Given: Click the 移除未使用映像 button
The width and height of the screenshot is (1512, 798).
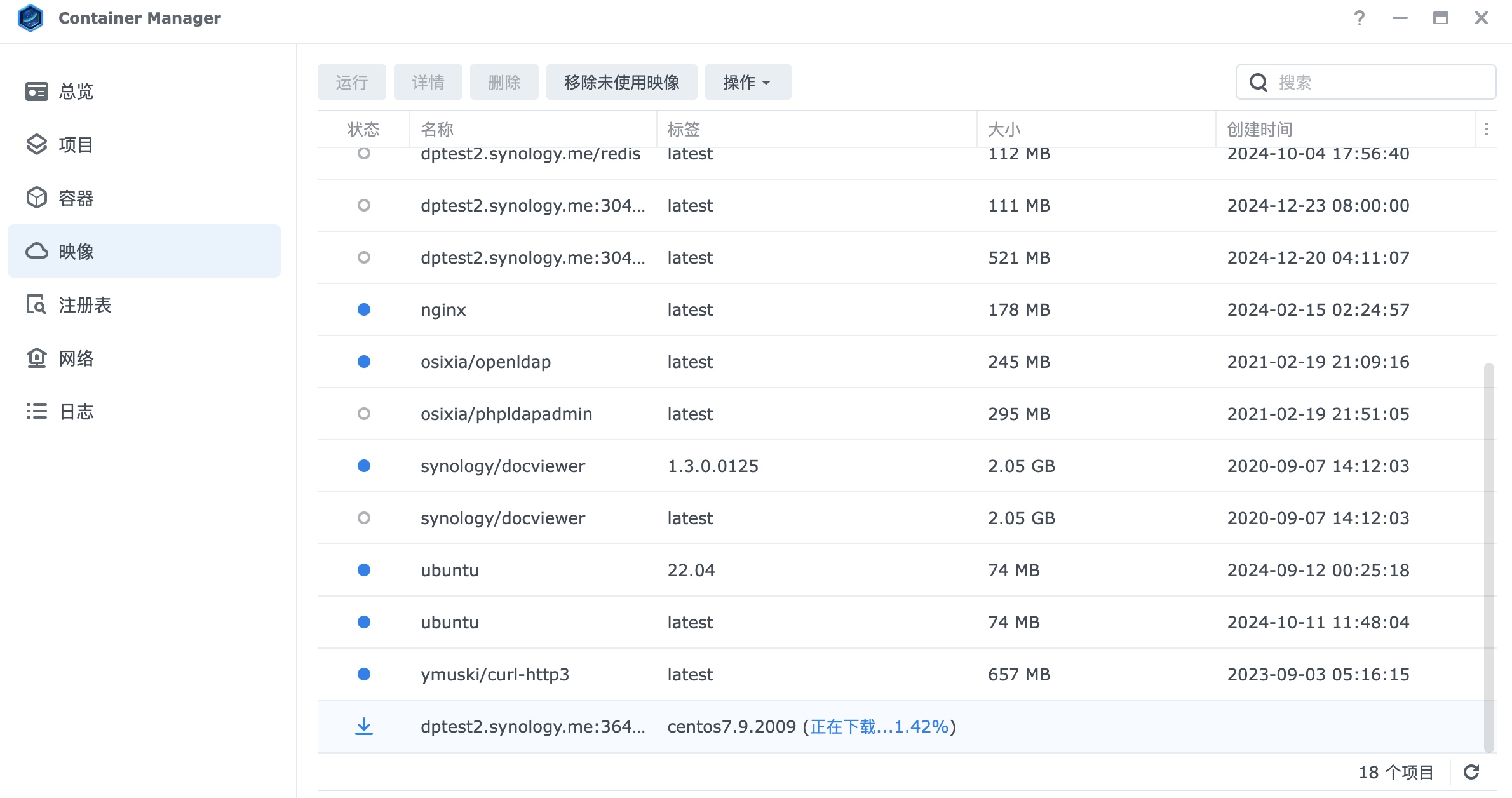Looking at the screenshot, I should 621,82.
